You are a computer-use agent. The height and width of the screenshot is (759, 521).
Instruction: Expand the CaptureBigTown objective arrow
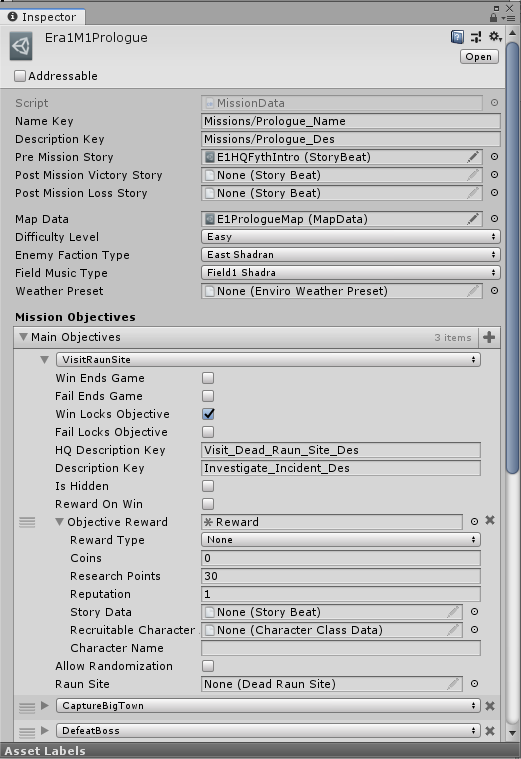(x=45, y=705)
